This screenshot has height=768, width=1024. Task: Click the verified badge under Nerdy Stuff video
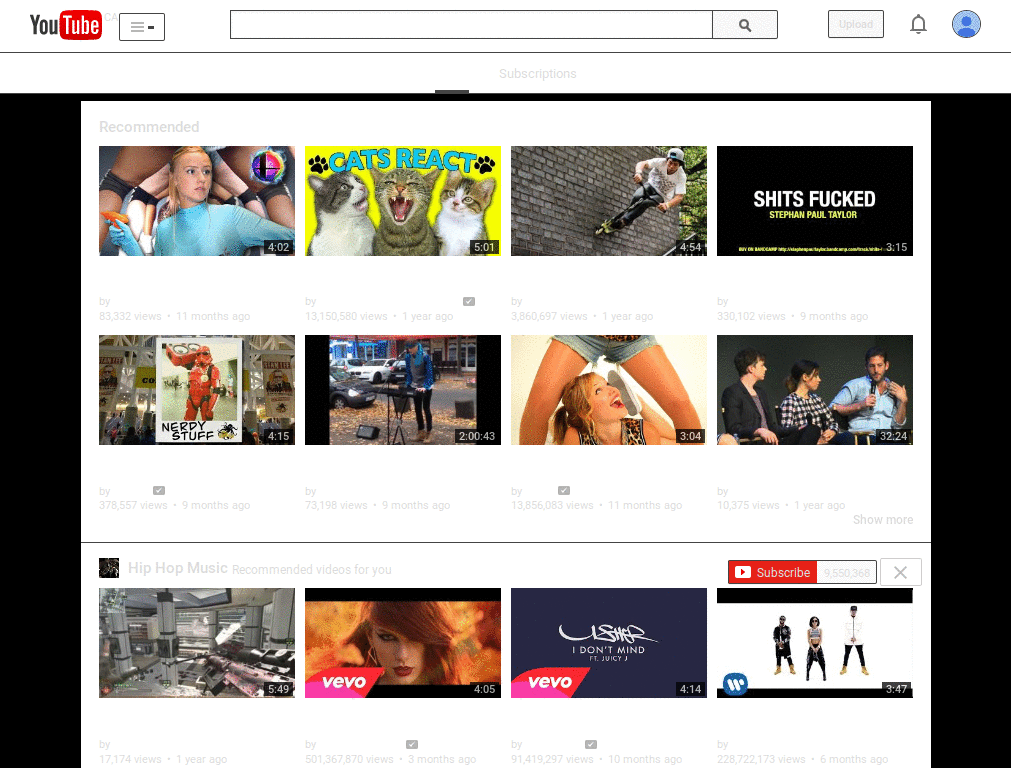point(159,490)
